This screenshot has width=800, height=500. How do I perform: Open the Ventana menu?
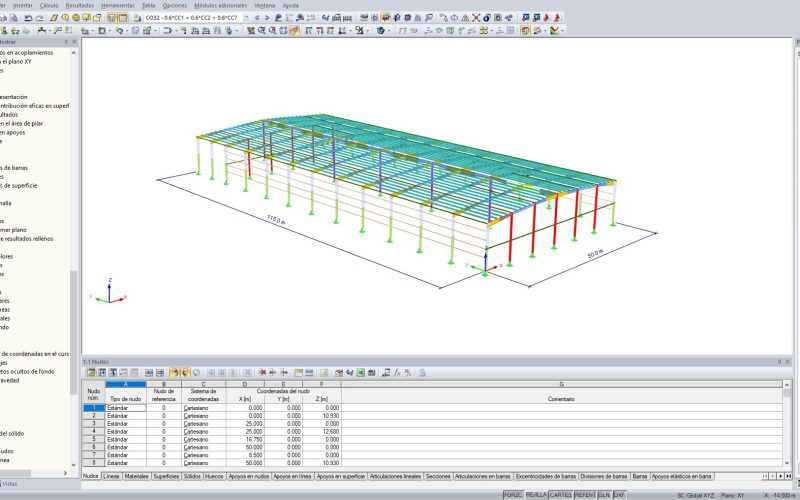(265, 6)
